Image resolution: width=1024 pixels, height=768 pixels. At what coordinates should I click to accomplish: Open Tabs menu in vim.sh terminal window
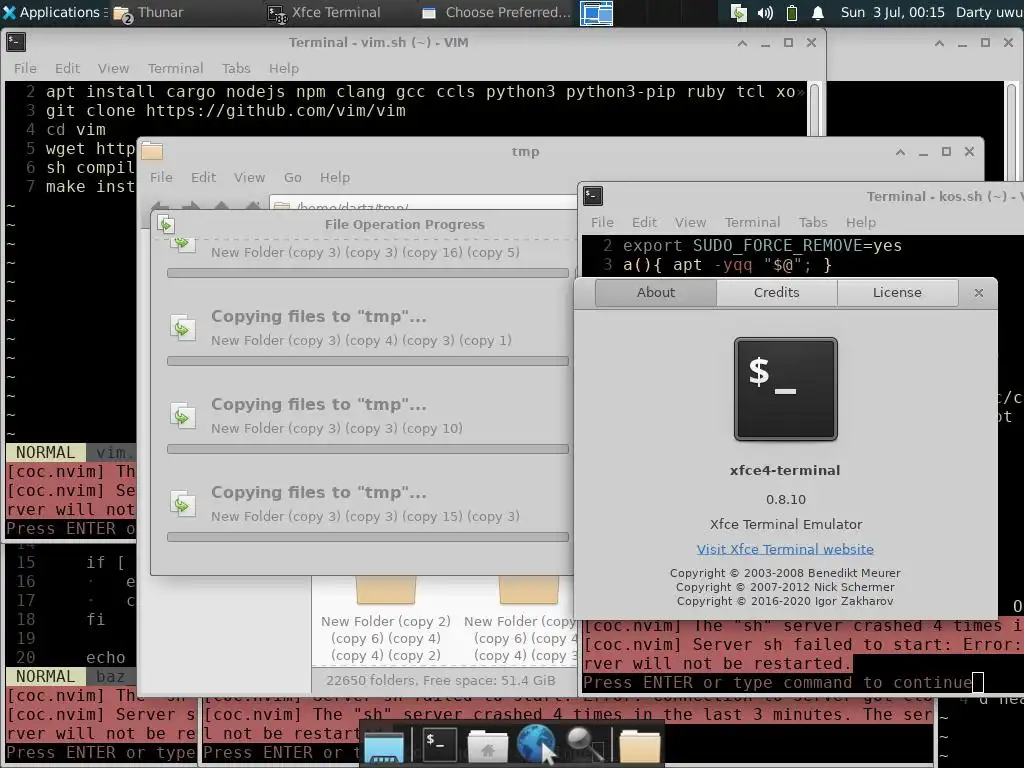(236, 68)
